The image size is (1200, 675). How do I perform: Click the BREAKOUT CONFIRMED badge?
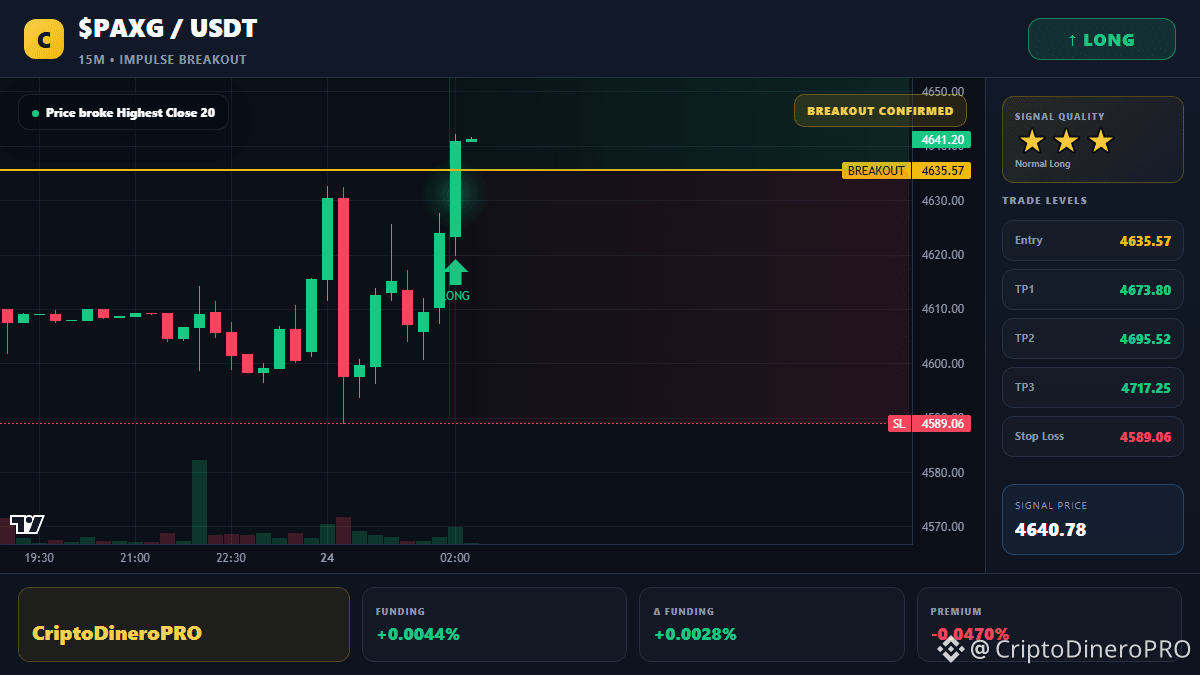880,111
